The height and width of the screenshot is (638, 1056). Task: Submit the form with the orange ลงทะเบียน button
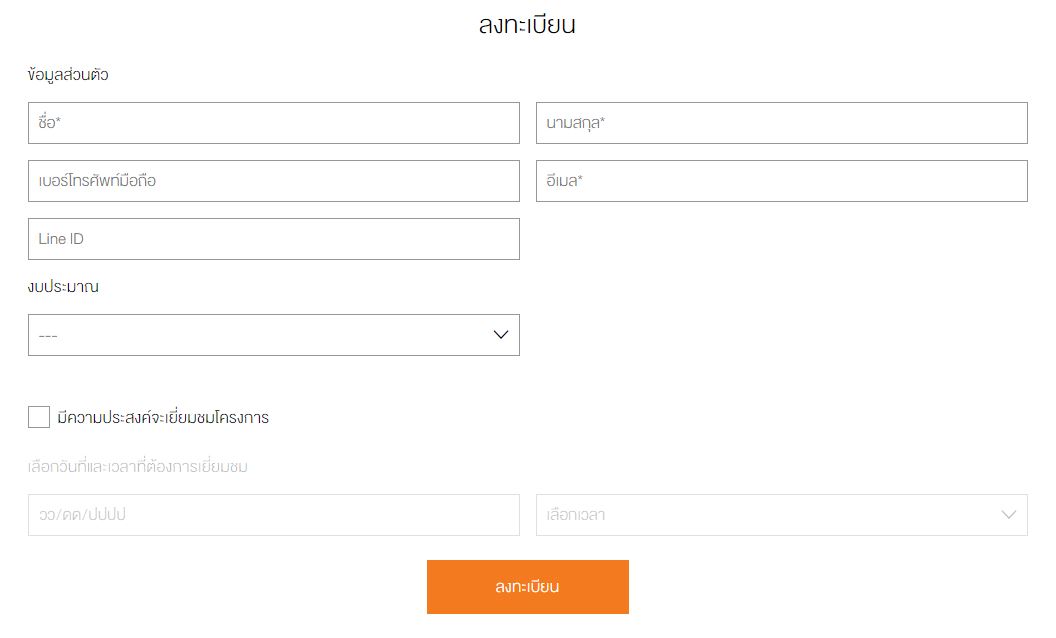528,587
